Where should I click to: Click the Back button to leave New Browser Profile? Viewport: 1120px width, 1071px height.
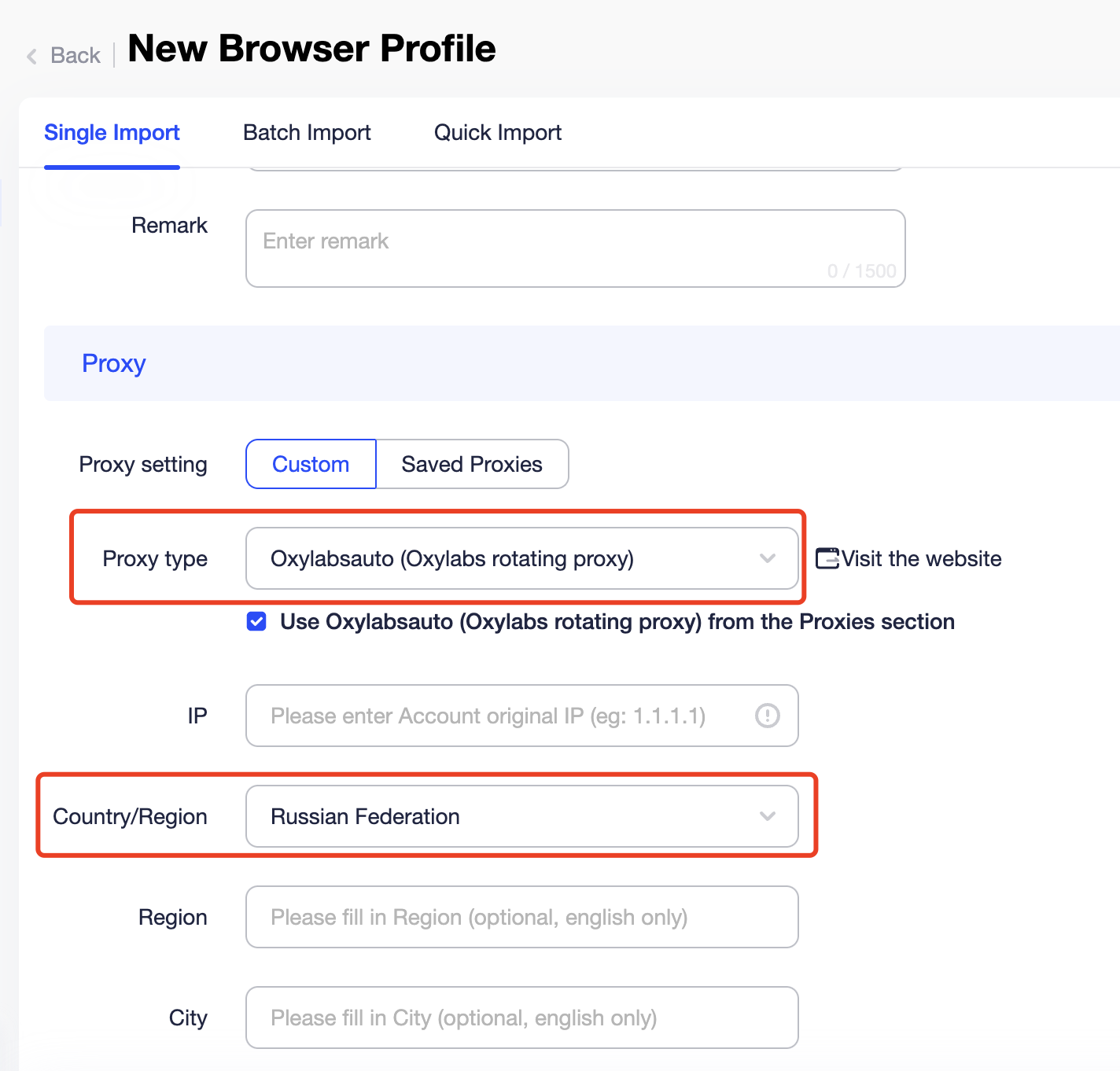point(63,55)
